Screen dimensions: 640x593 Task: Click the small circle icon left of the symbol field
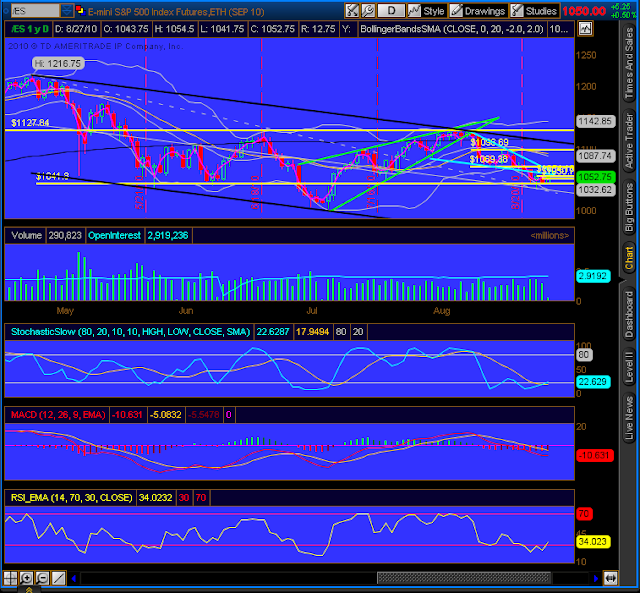click(x=5, y=11)
